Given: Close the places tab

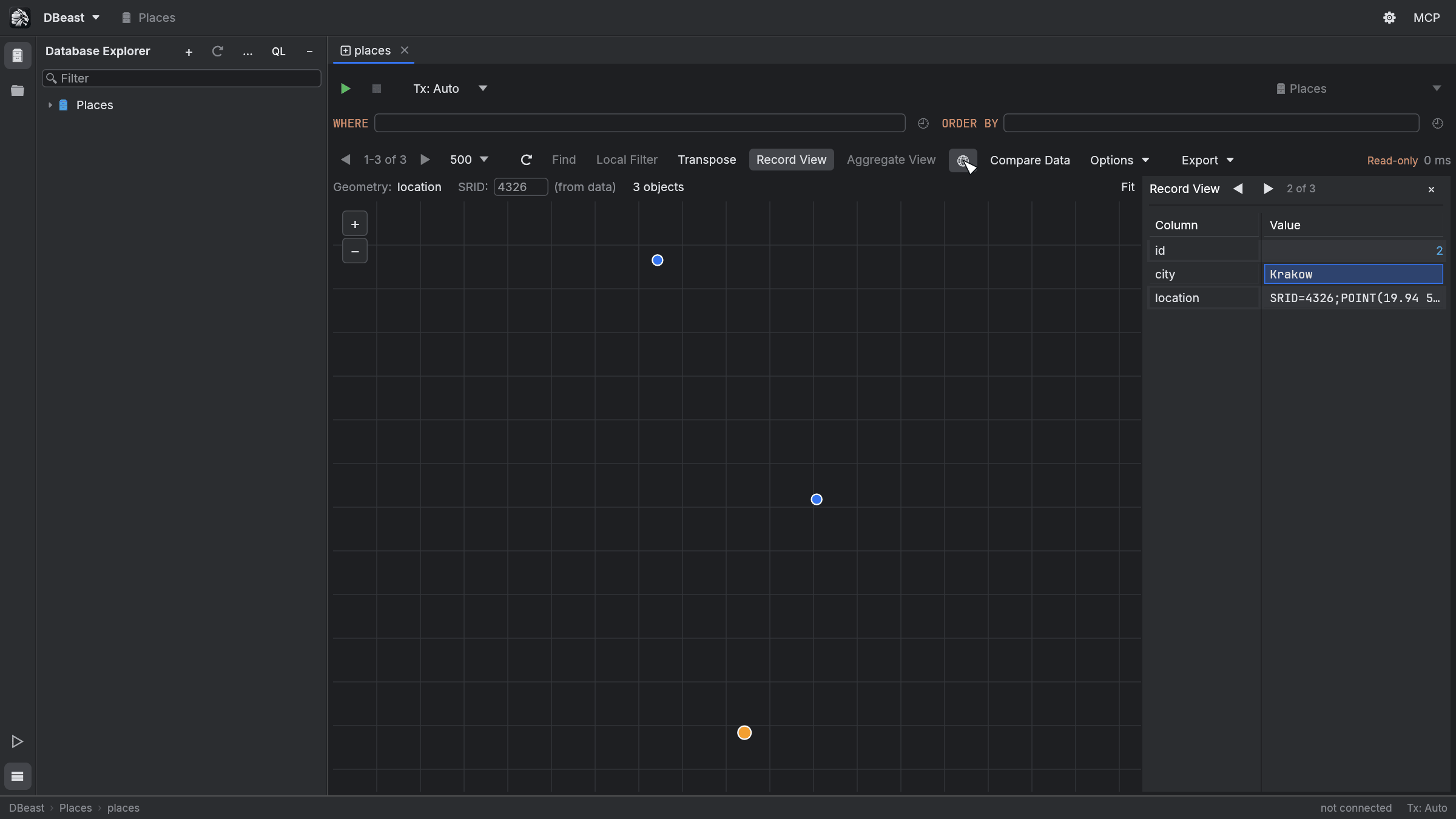Looking at the screenshot, I should click(x=405, y=50).
